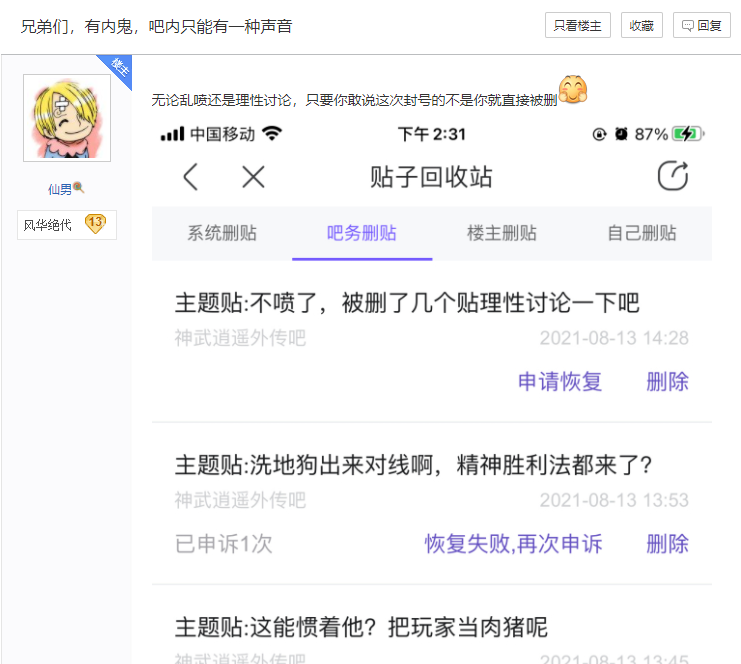Click the 收藏 button
The width and height of the screenshot is (741, 664).
point(641,26)
